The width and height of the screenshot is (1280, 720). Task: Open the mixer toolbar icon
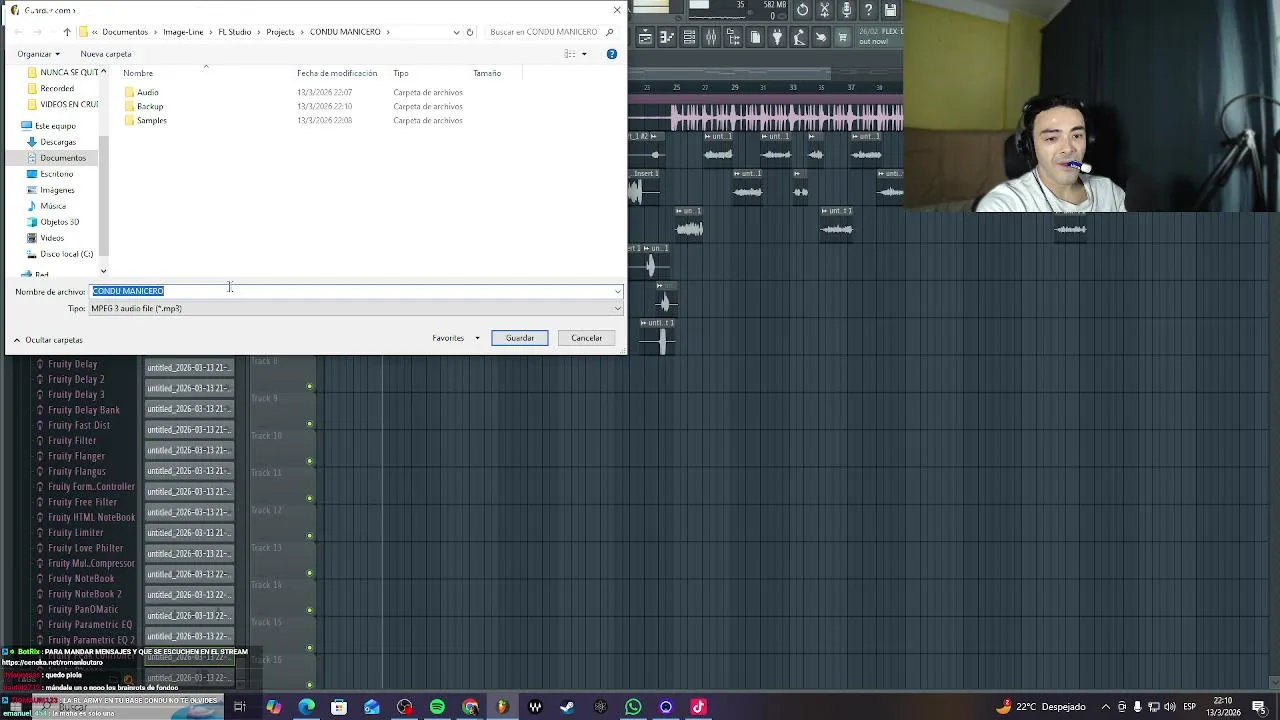point(711,37)
